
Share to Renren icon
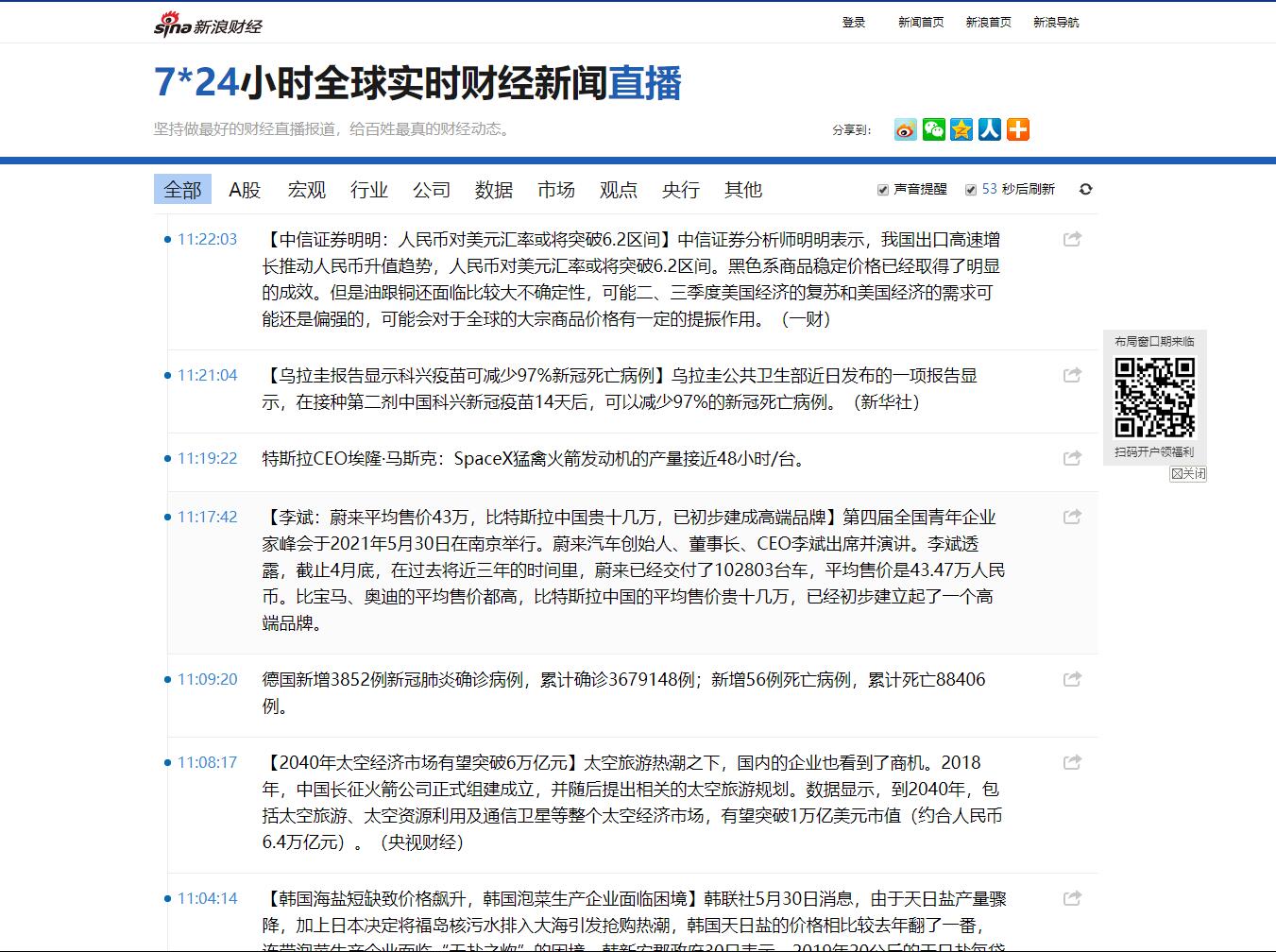coord(990,129)
